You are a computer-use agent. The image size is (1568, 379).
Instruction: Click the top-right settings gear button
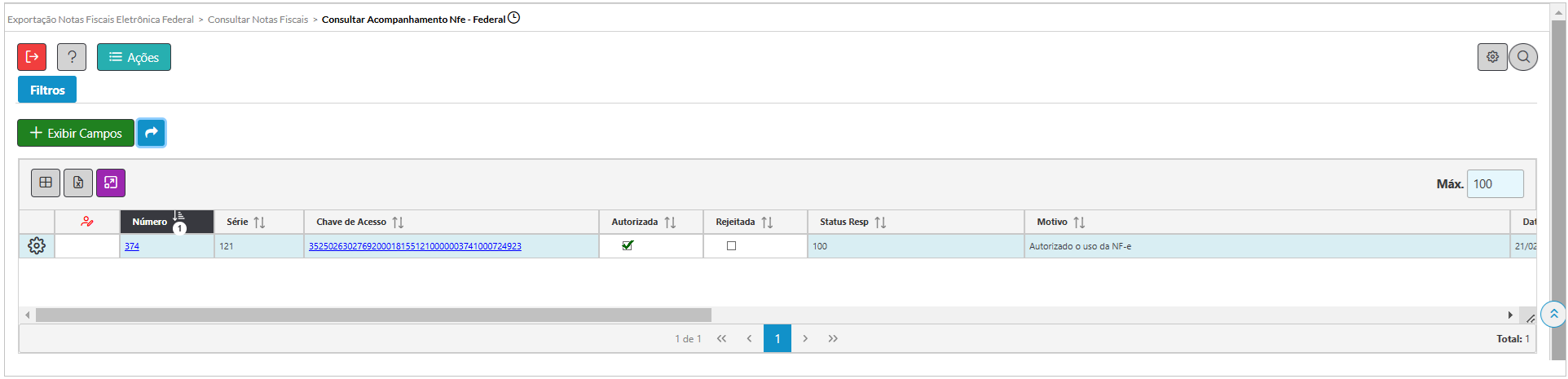click(1492, 57)
